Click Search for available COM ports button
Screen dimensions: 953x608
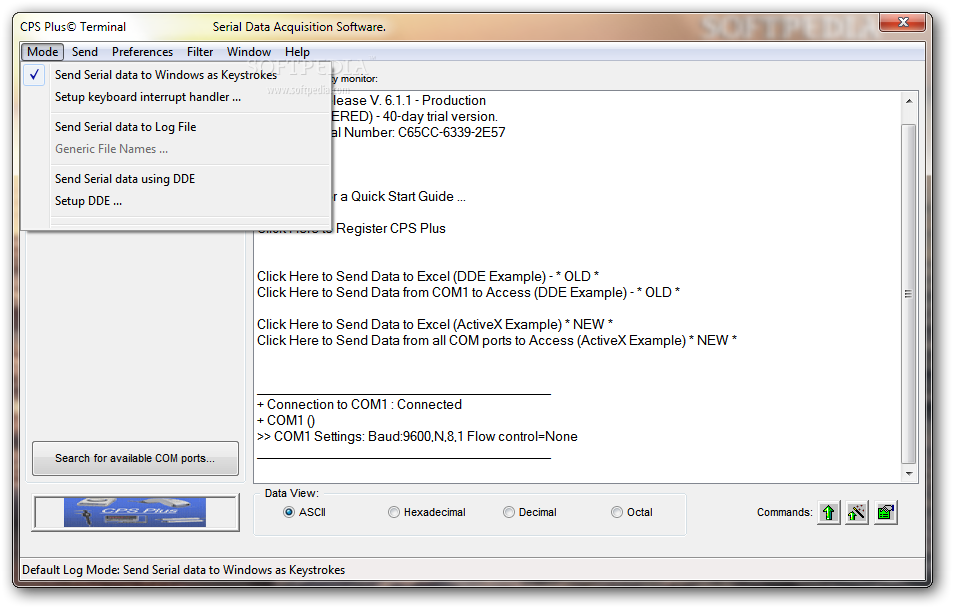point(135,458)
